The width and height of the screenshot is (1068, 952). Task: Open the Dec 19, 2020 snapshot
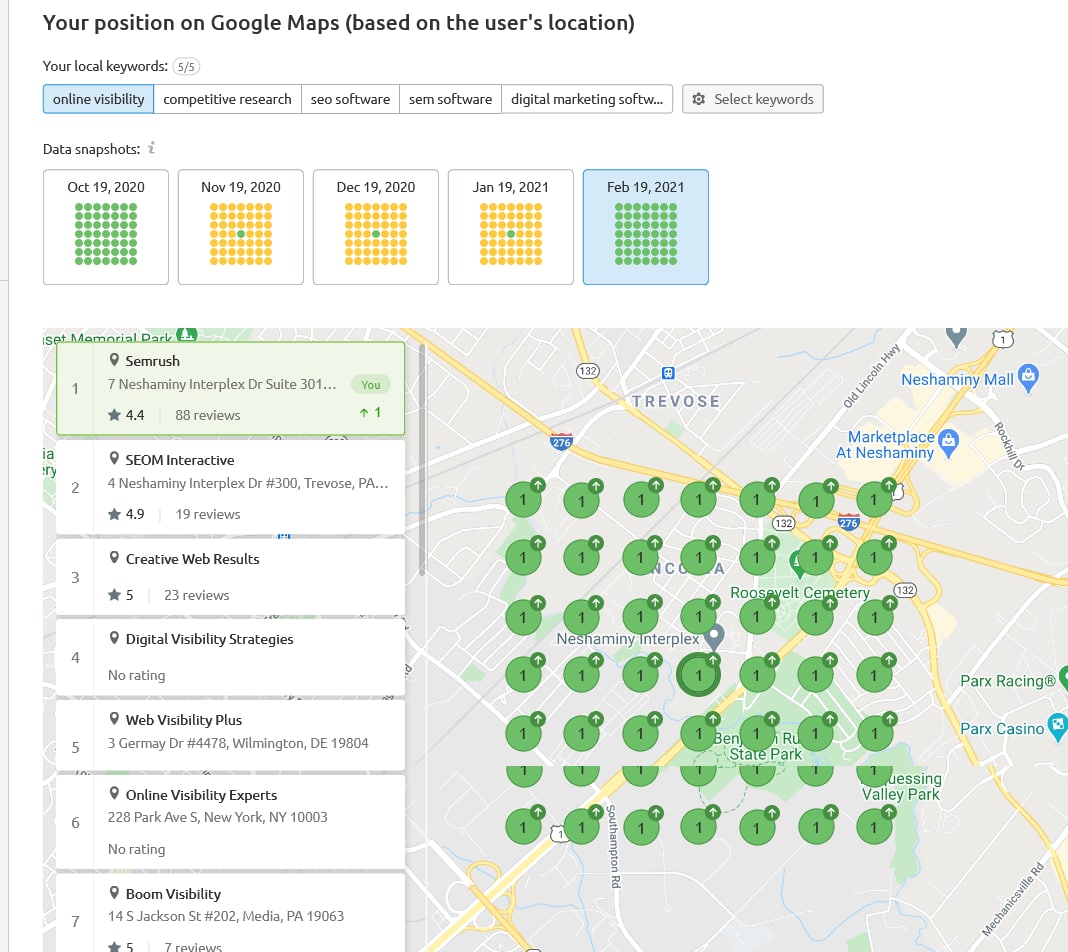pos(375,227)
